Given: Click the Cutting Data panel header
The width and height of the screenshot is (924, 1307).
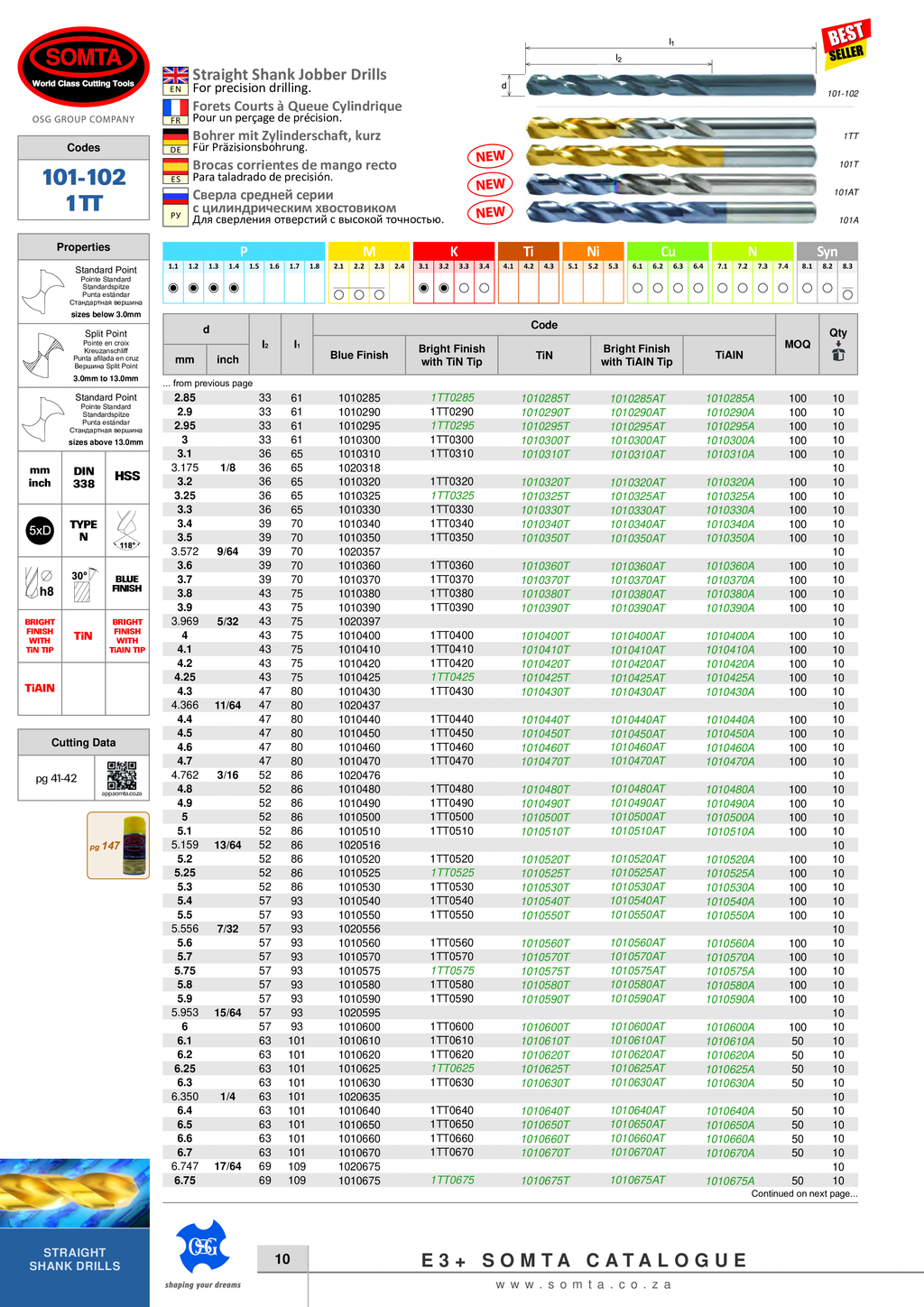Looking at the screenshot, I should point(83,742).
